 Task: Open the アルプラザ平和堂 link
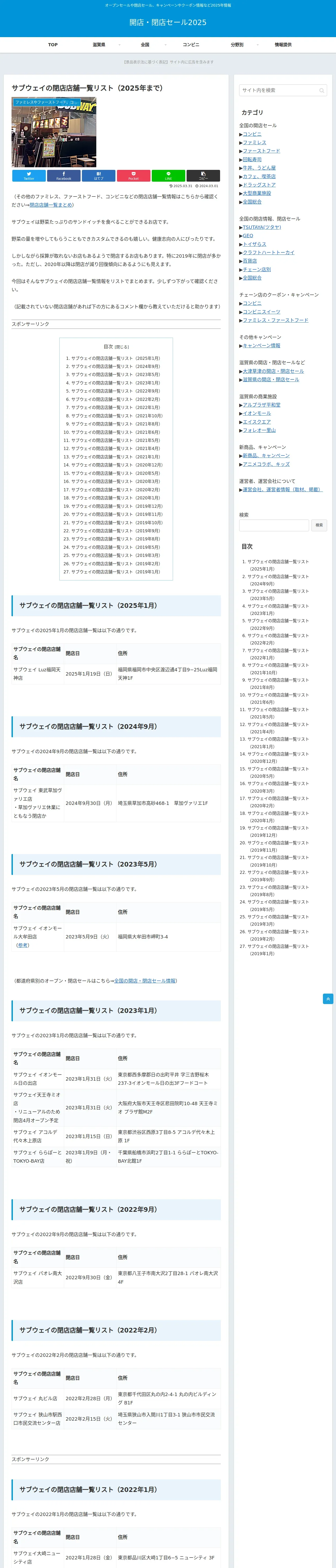pos(262,405)
